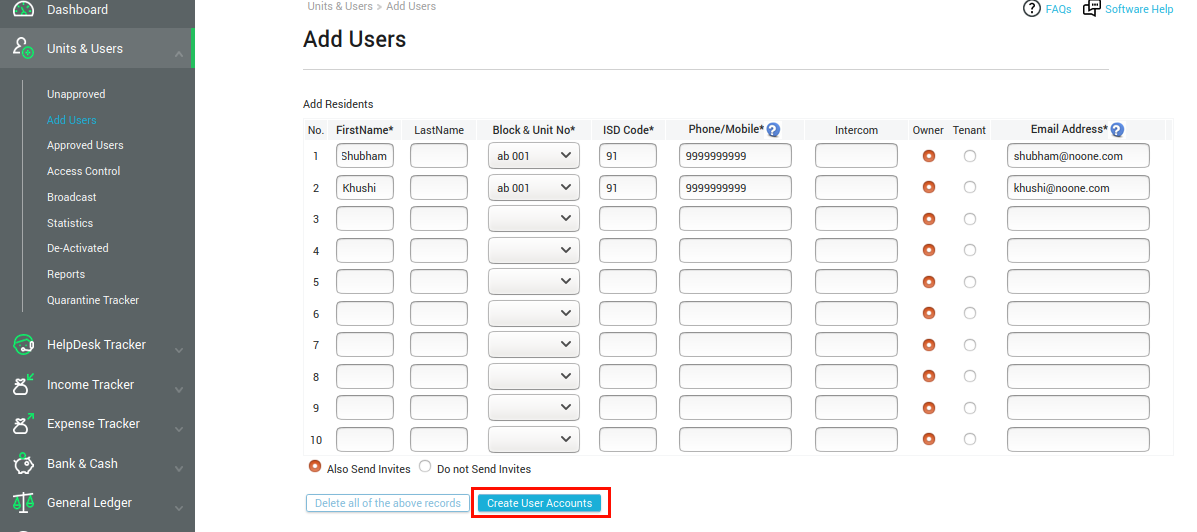Click the FirstName field containing Shubham

[x=365, y=156]
